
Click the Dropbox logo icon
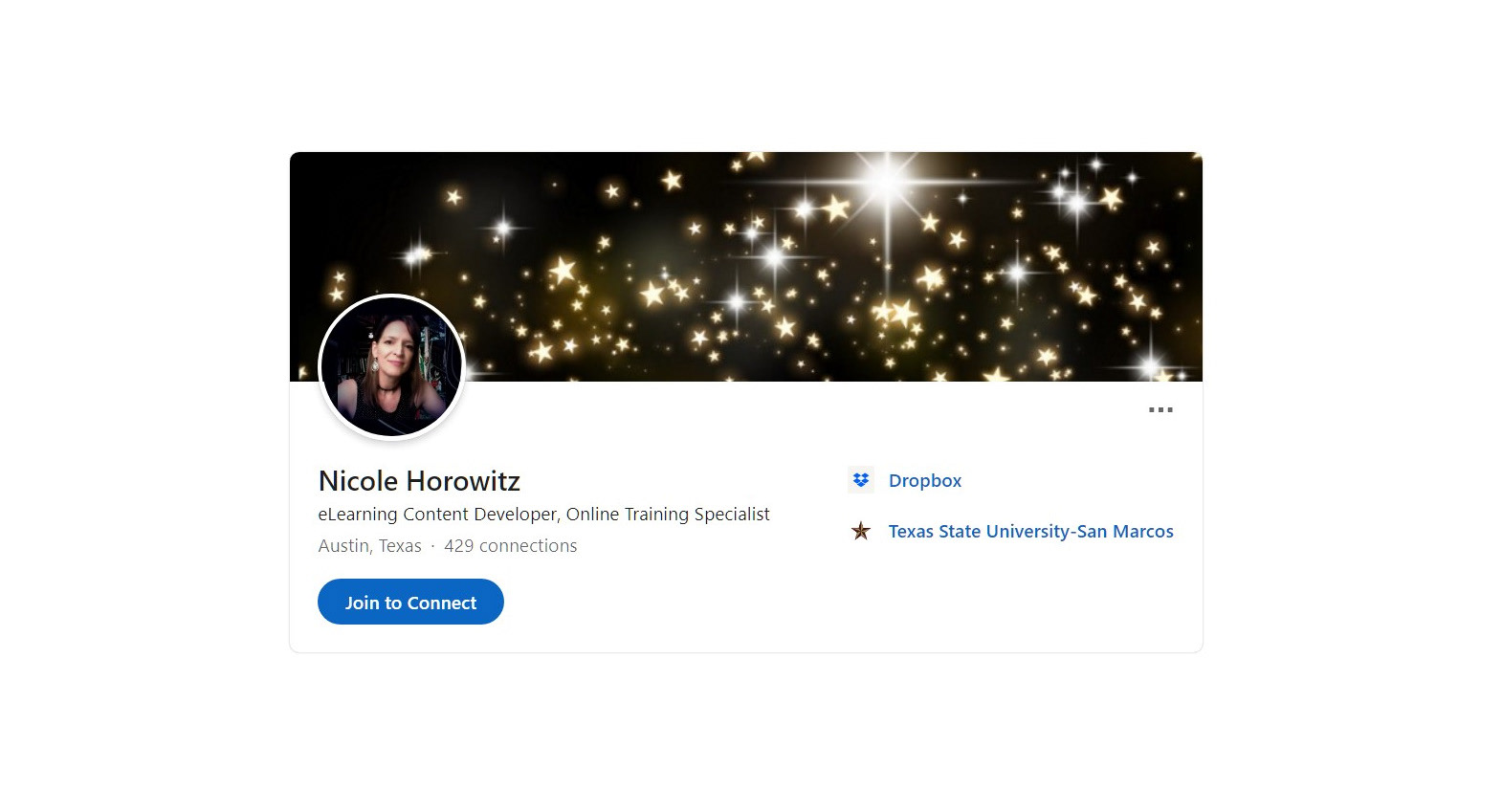[x=861, y=480]
